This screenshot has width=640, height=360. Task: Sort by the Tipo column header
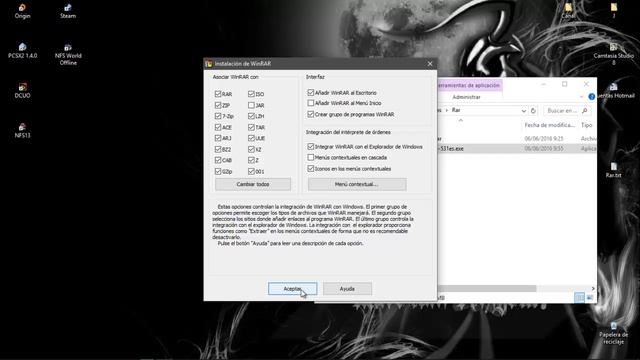tap(587, 125)
